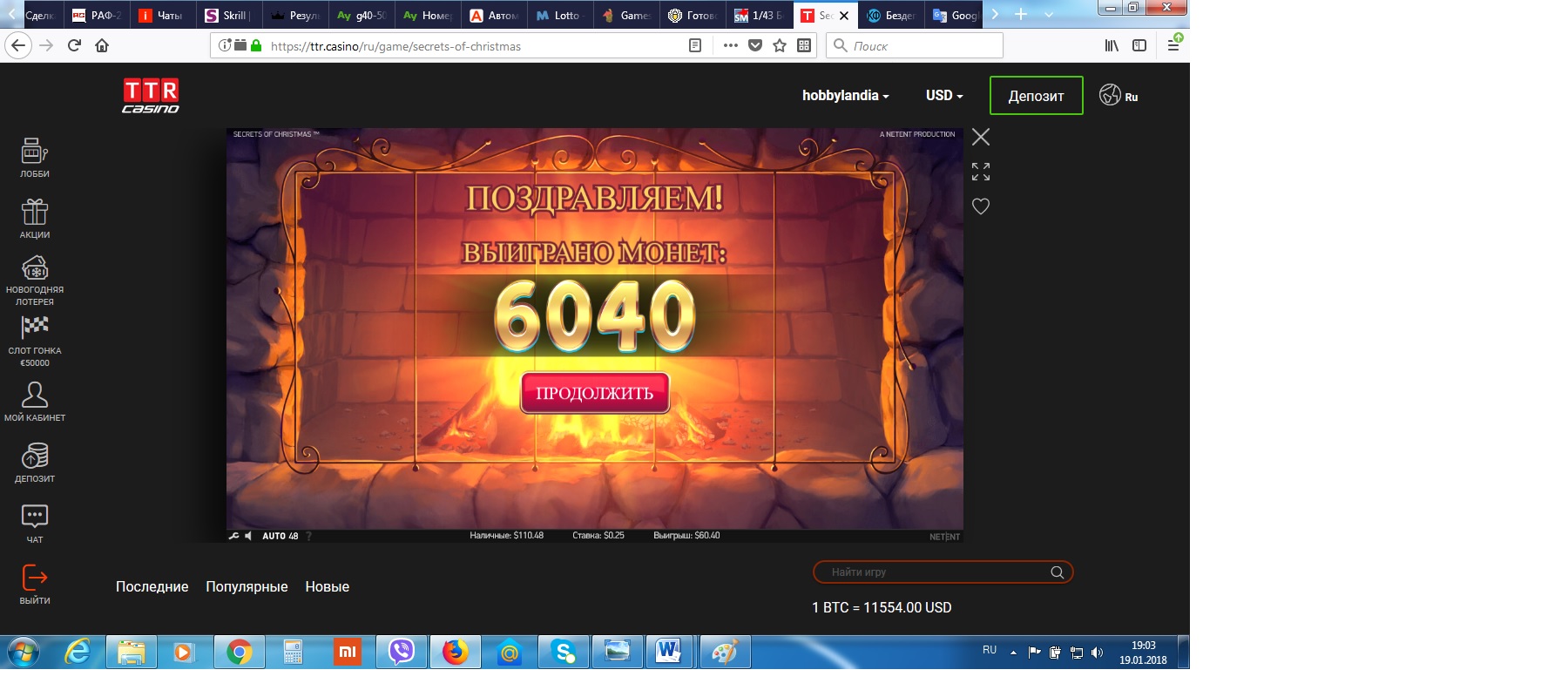Image resolution: width=1568 pixels, height=690 pixels.
Task: Open game settings wrench icon
Action: [x=233, y=536]
